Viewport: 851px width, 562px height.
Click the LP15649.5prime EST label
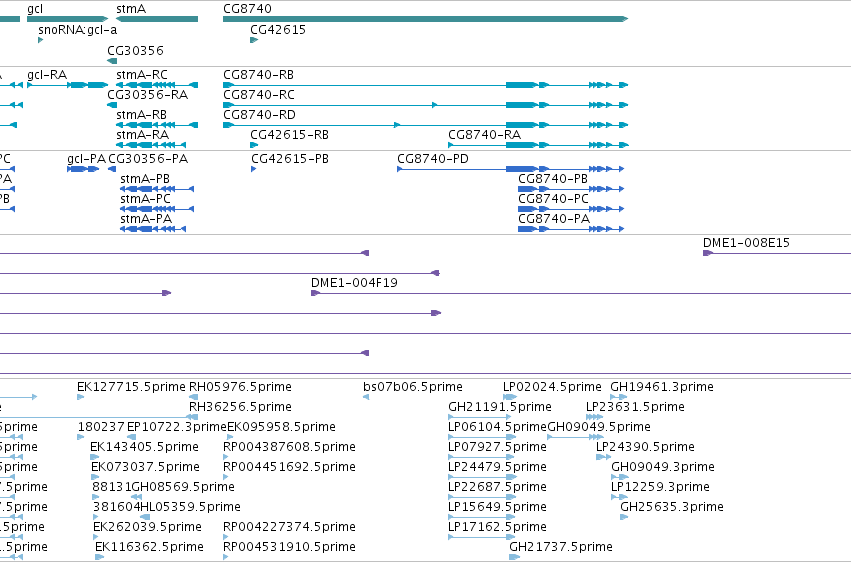click(497, 507)
